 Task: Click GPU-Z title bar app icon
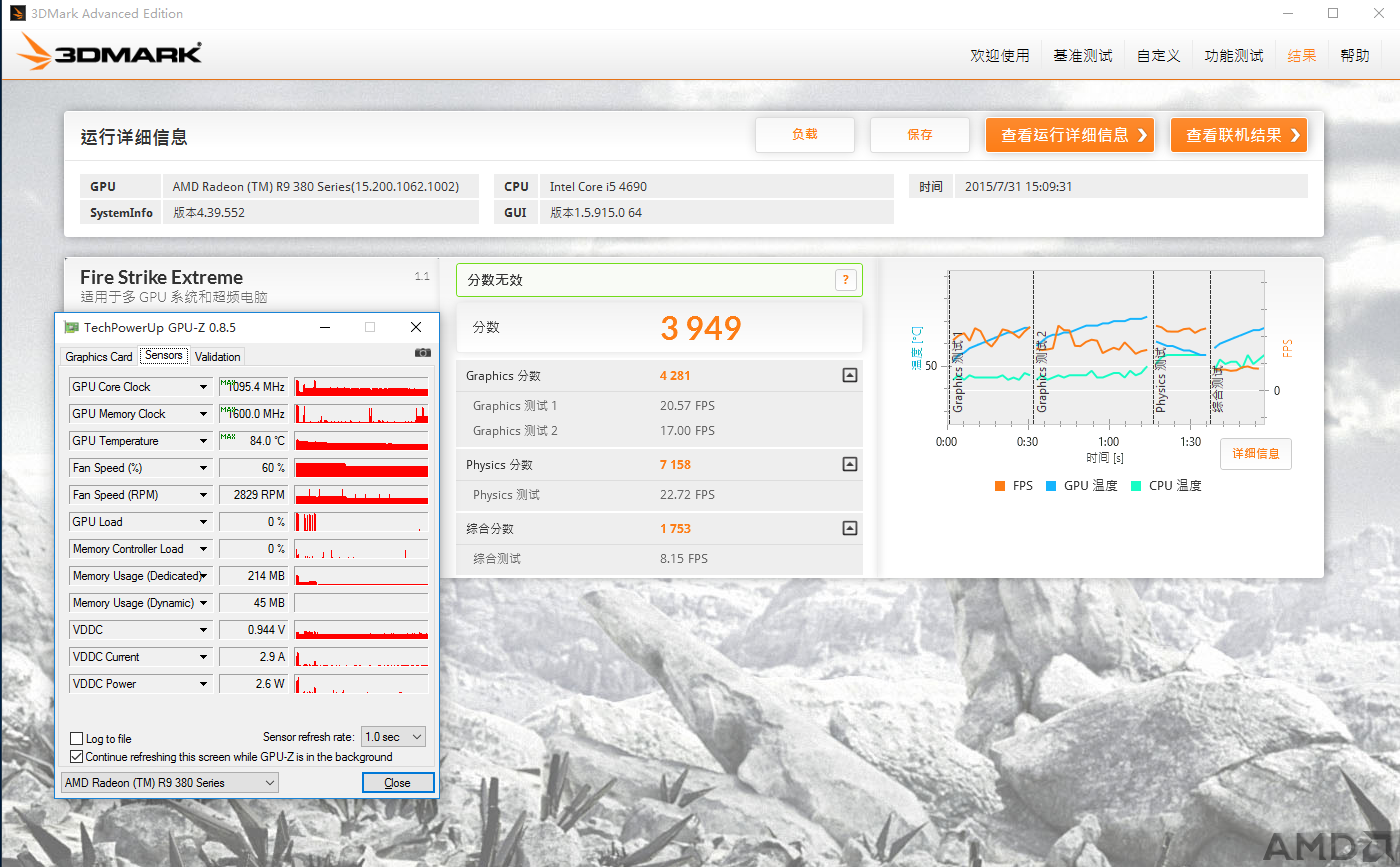[71, 327]
